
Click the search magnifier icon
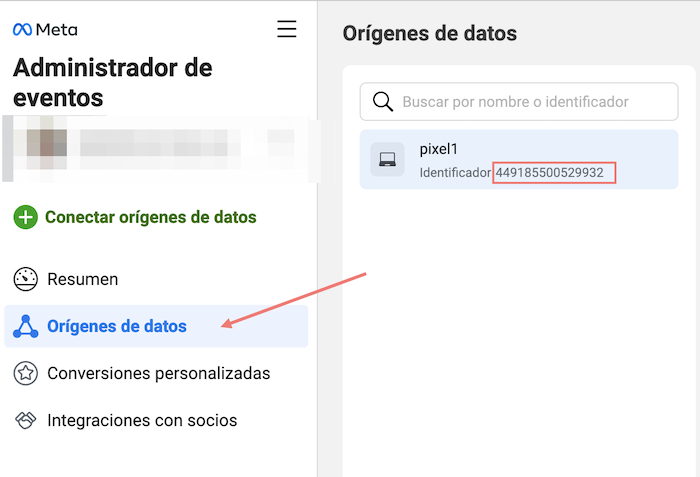383,102
